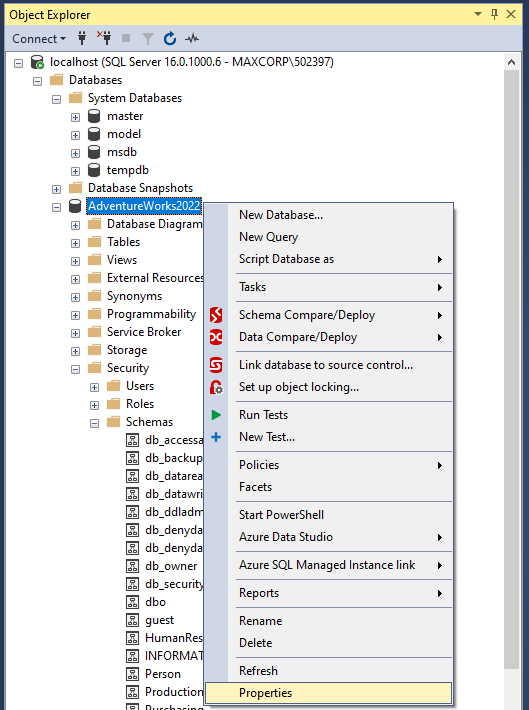529x710 pixels.
Task: Open the Azure Data Studio submenu
Action: coord(329,537)
